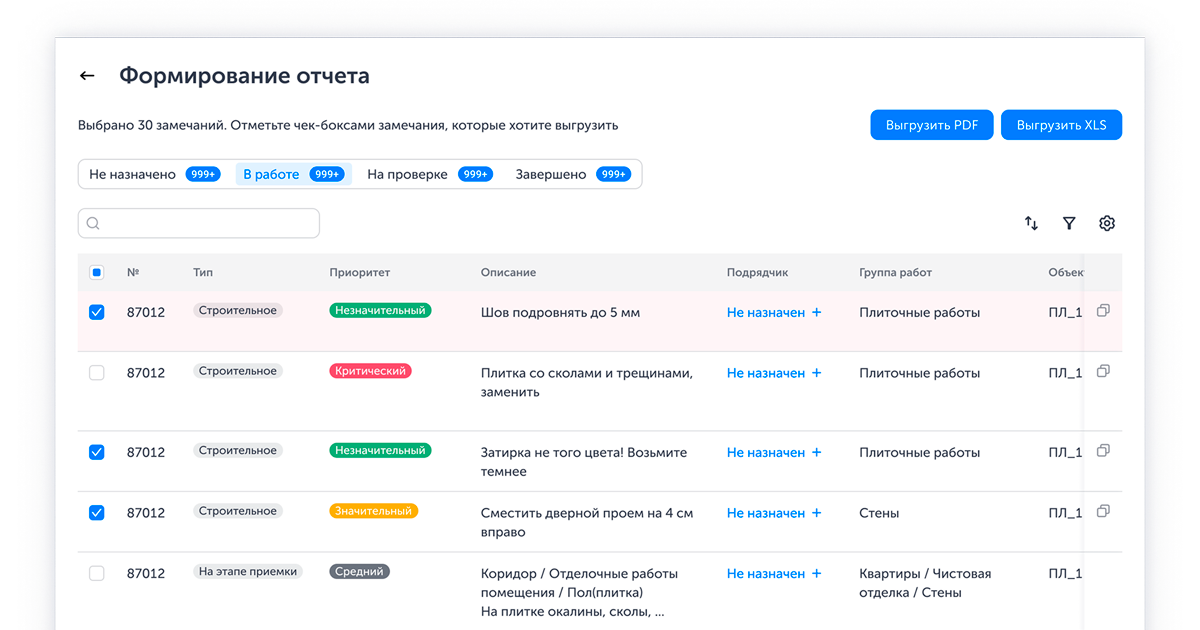Copy the remark "Затирка не того цвета"
Image resolution: width=1200 pixels, height=630 pixels.
(1103, 450)
